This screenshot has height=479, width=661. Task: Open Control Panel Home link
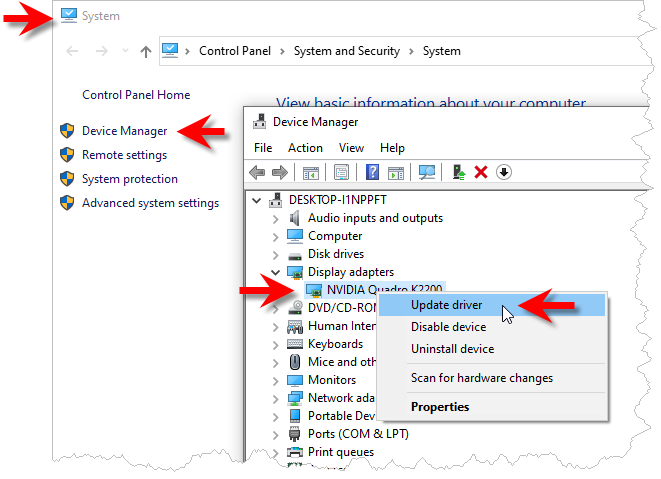tap(136, 95)
